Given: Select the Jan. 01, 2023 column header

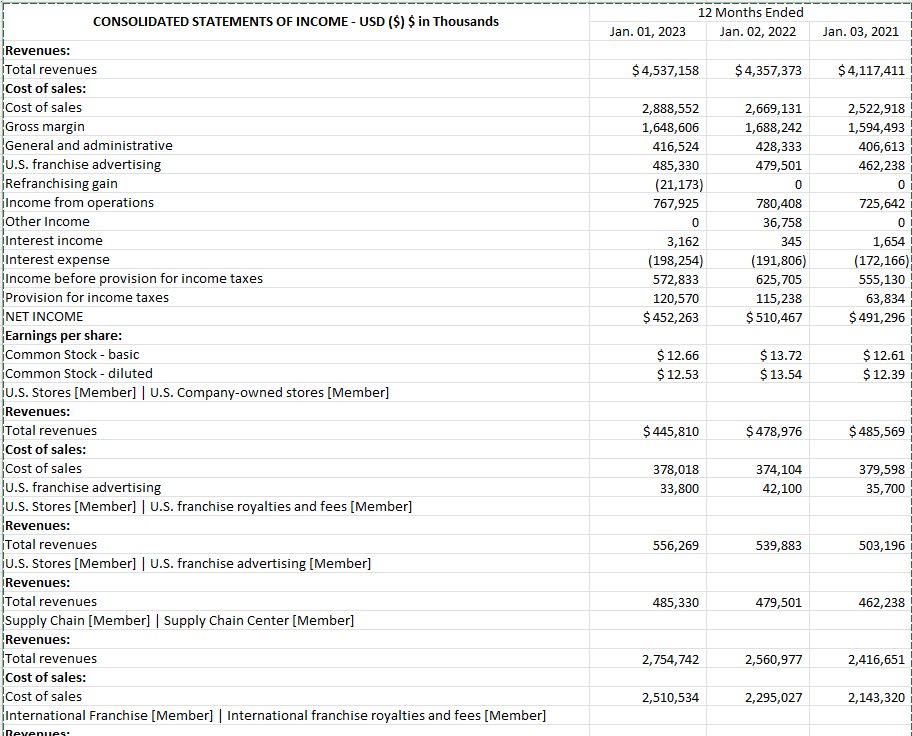Looking at the screenshot, I should (x=647, y=31).
